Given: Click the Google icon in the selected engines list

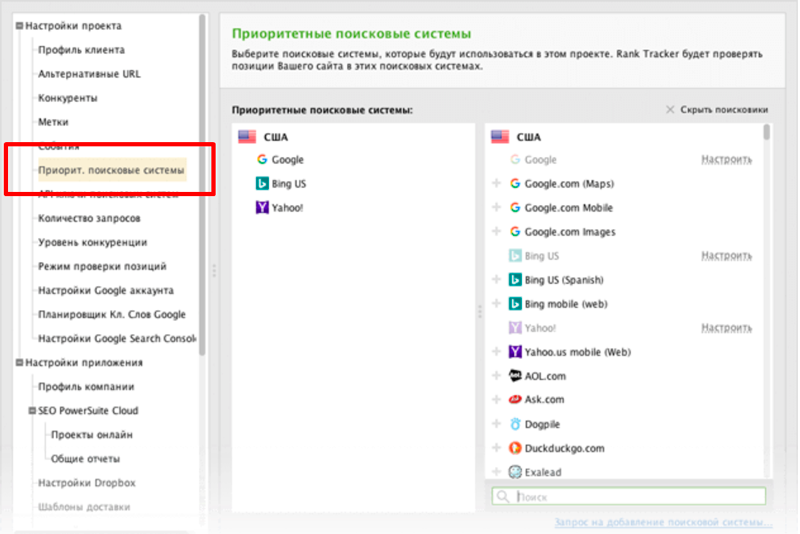Looking at the screenshot, I should (262, 160).
